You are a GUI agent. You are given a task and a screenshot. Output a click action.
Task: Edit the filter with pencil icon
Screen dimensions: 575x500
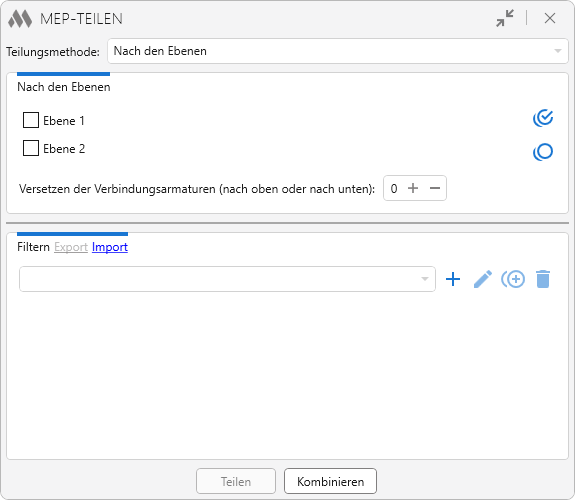click(483, 279)
